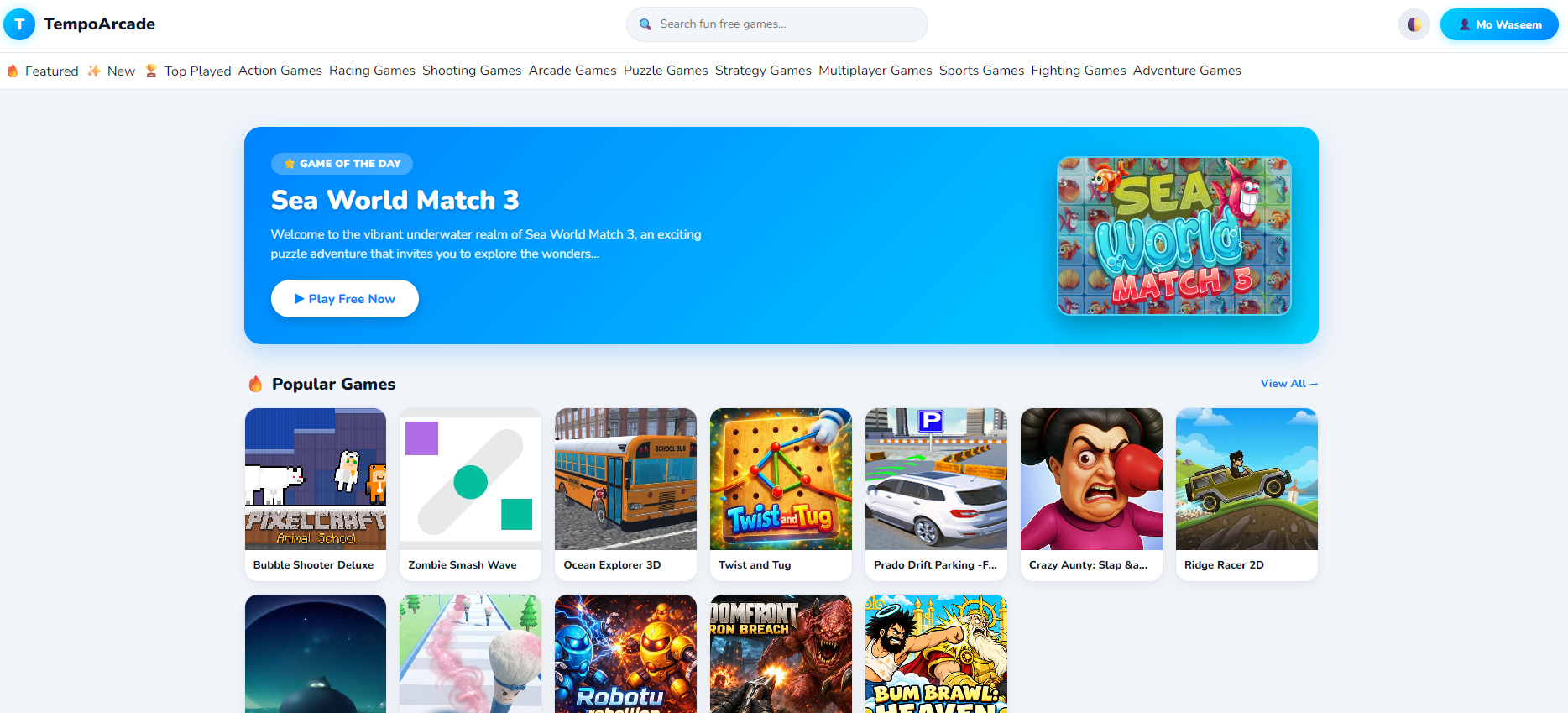This screenshot has height=713, width=1568.
Task: Toggle dark mode moon icon
Action: (x=1414, y=24)
